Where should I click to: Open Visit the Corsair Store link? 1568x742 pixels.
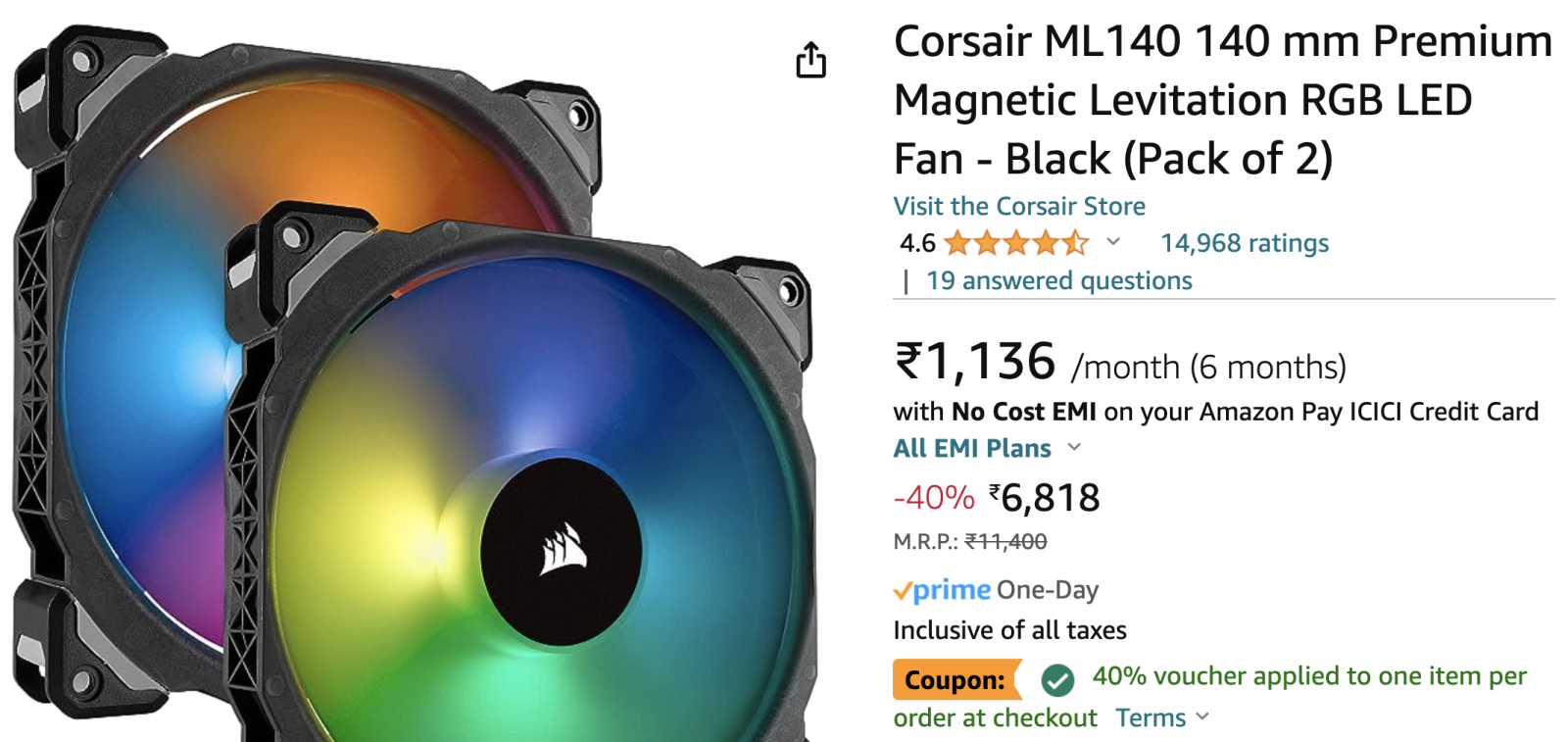pos(1019,206)
